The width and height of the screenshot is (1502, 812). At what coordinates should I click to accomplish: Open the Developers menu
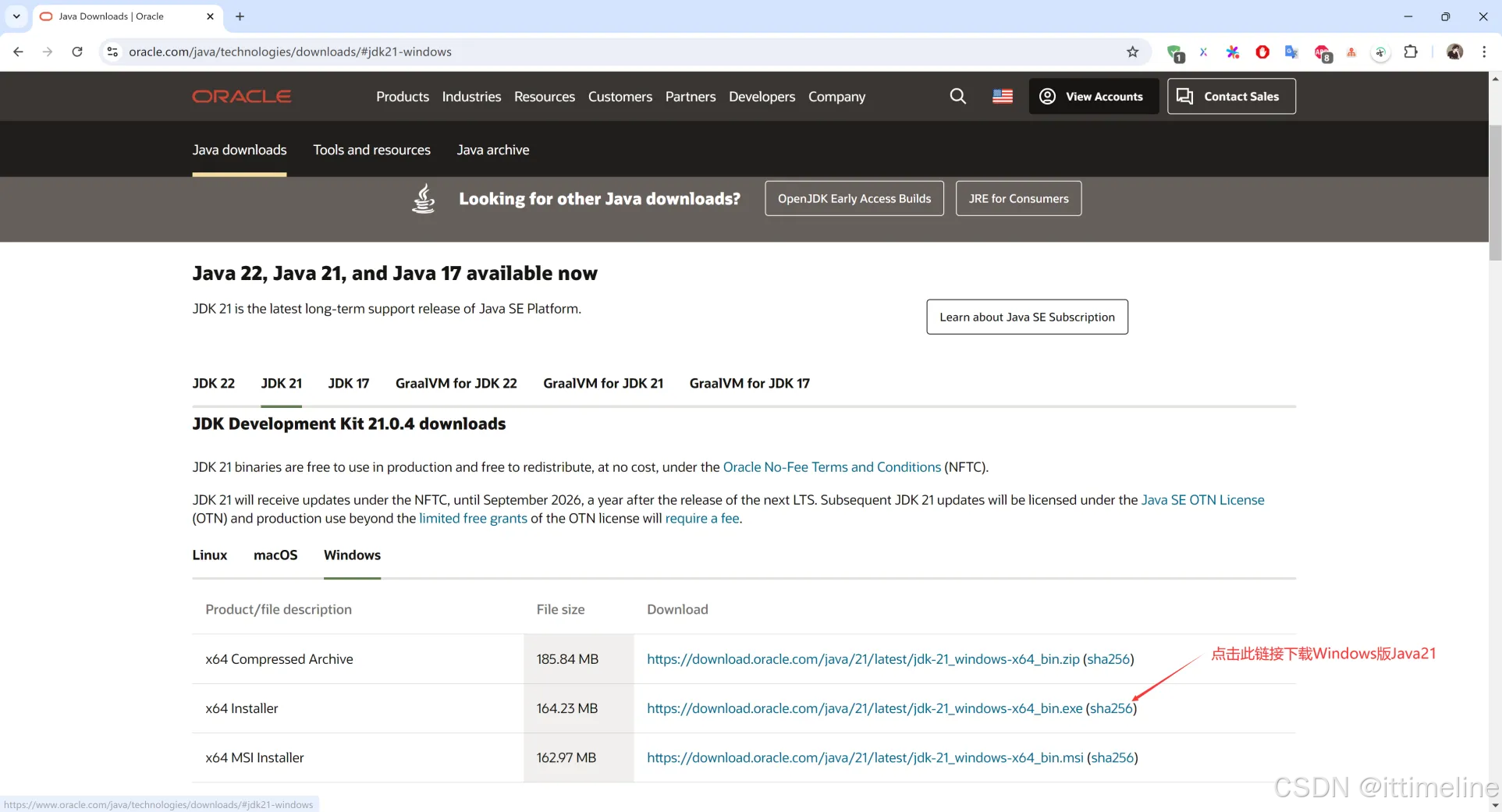(x=762, y=96)
